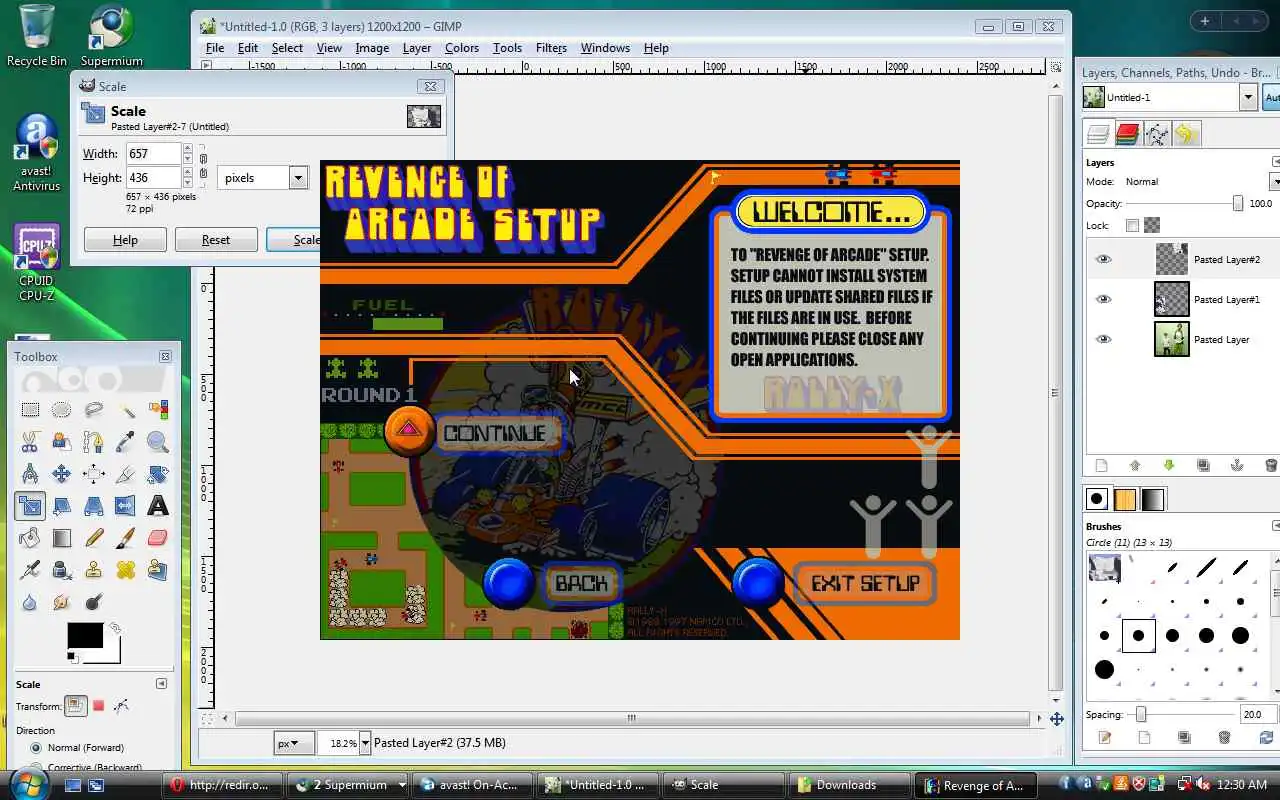Open the Layers tab menu arrow
This screenshot has width=1280, height=800.
point(1276,162)
